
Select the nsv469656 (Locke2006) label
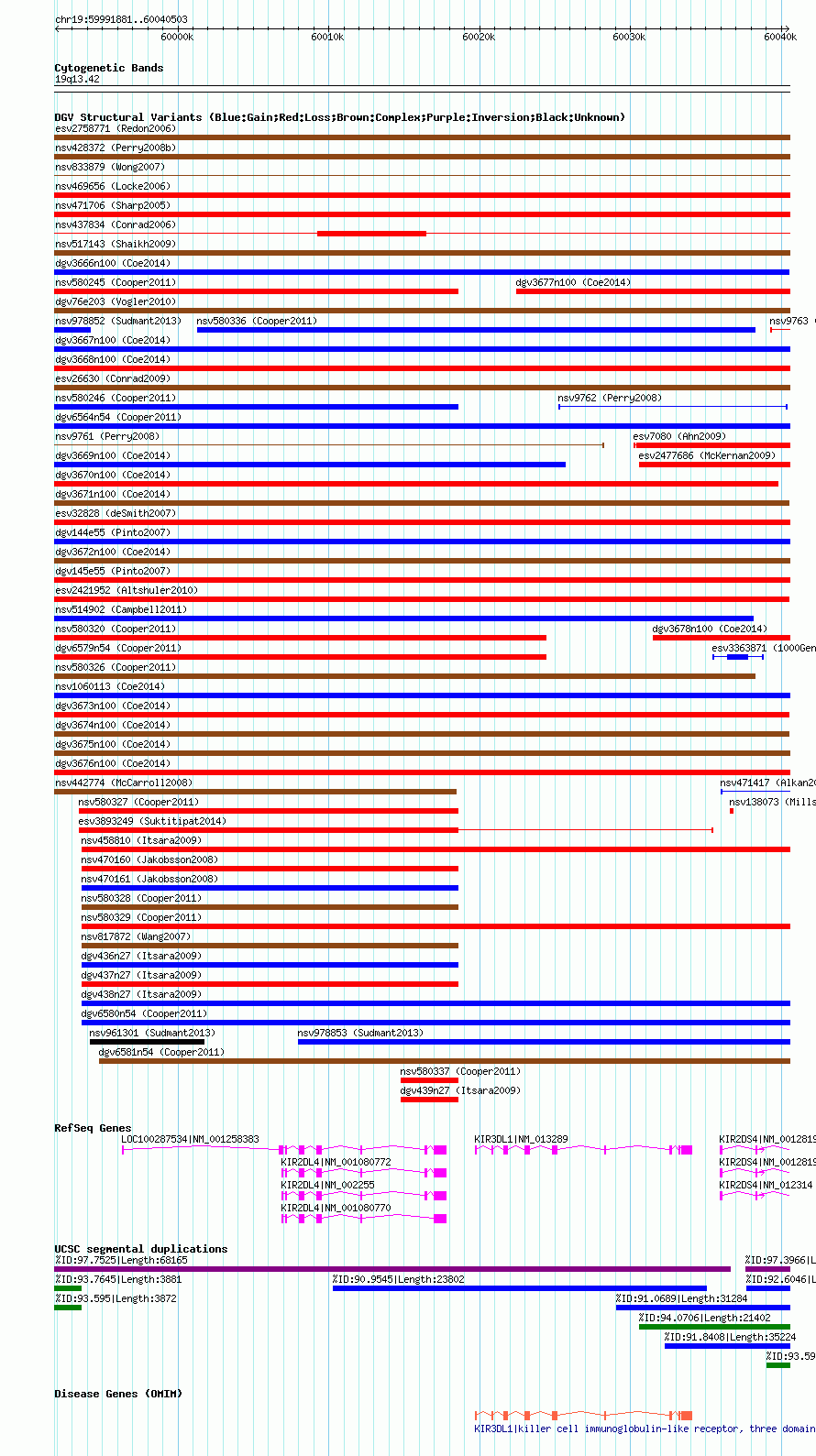pos(112,186)
